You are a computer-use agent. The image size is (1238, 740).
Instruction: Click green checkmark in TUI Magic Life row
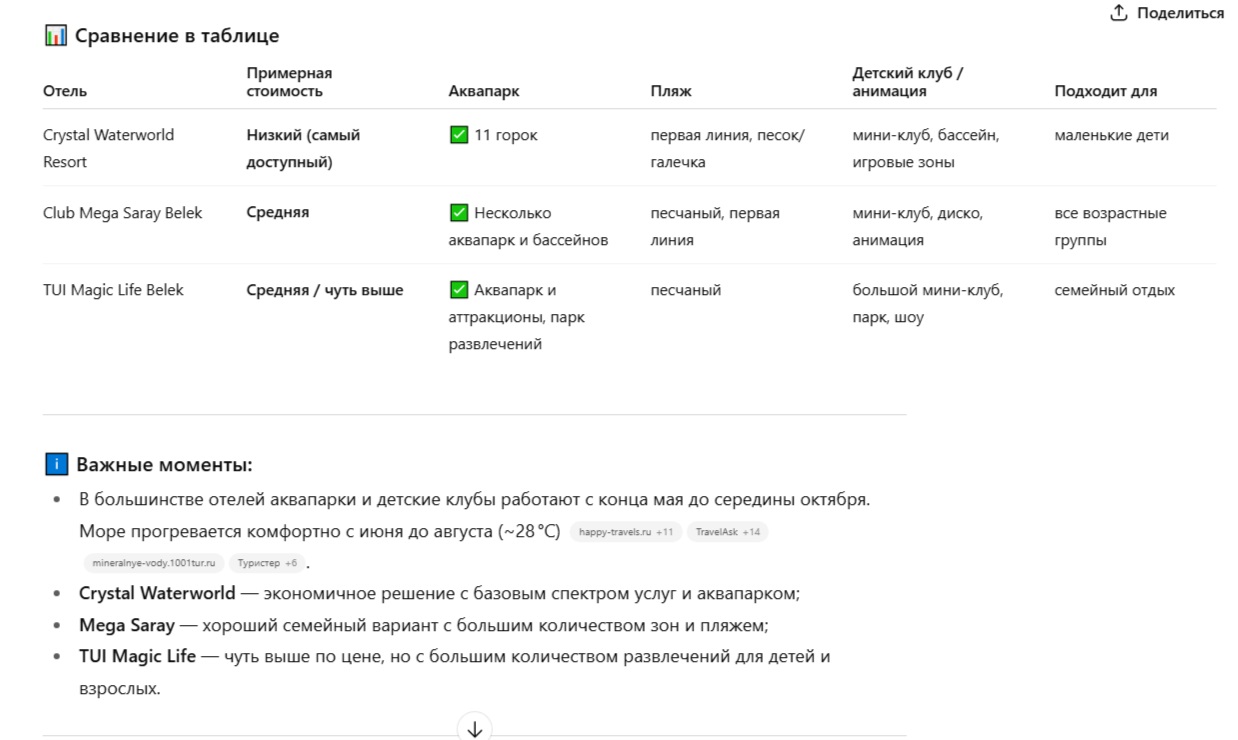(459, 290)
